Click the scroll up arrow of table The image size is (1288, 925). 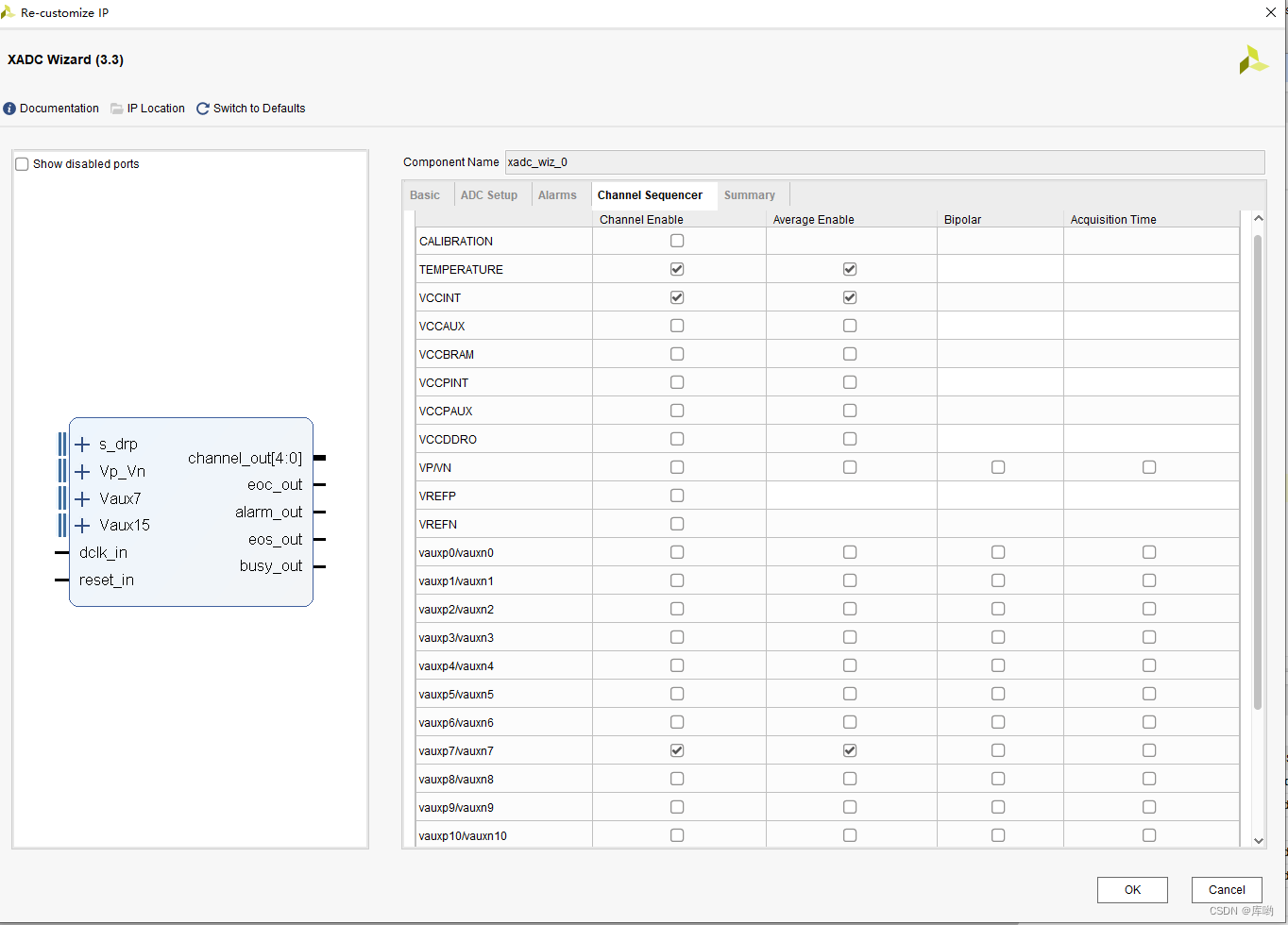coord(1258,218)
